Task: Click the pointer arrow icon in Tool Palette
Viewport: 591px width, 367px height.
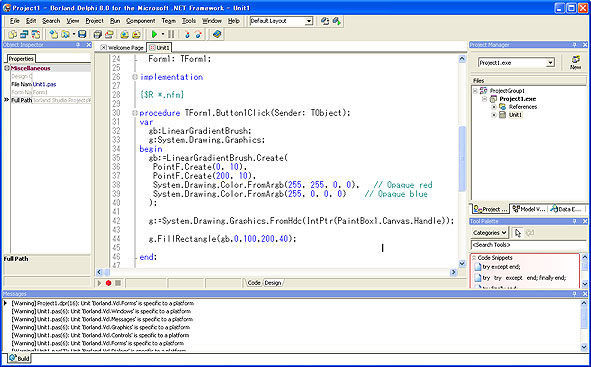Action: (x=518, y=233)
